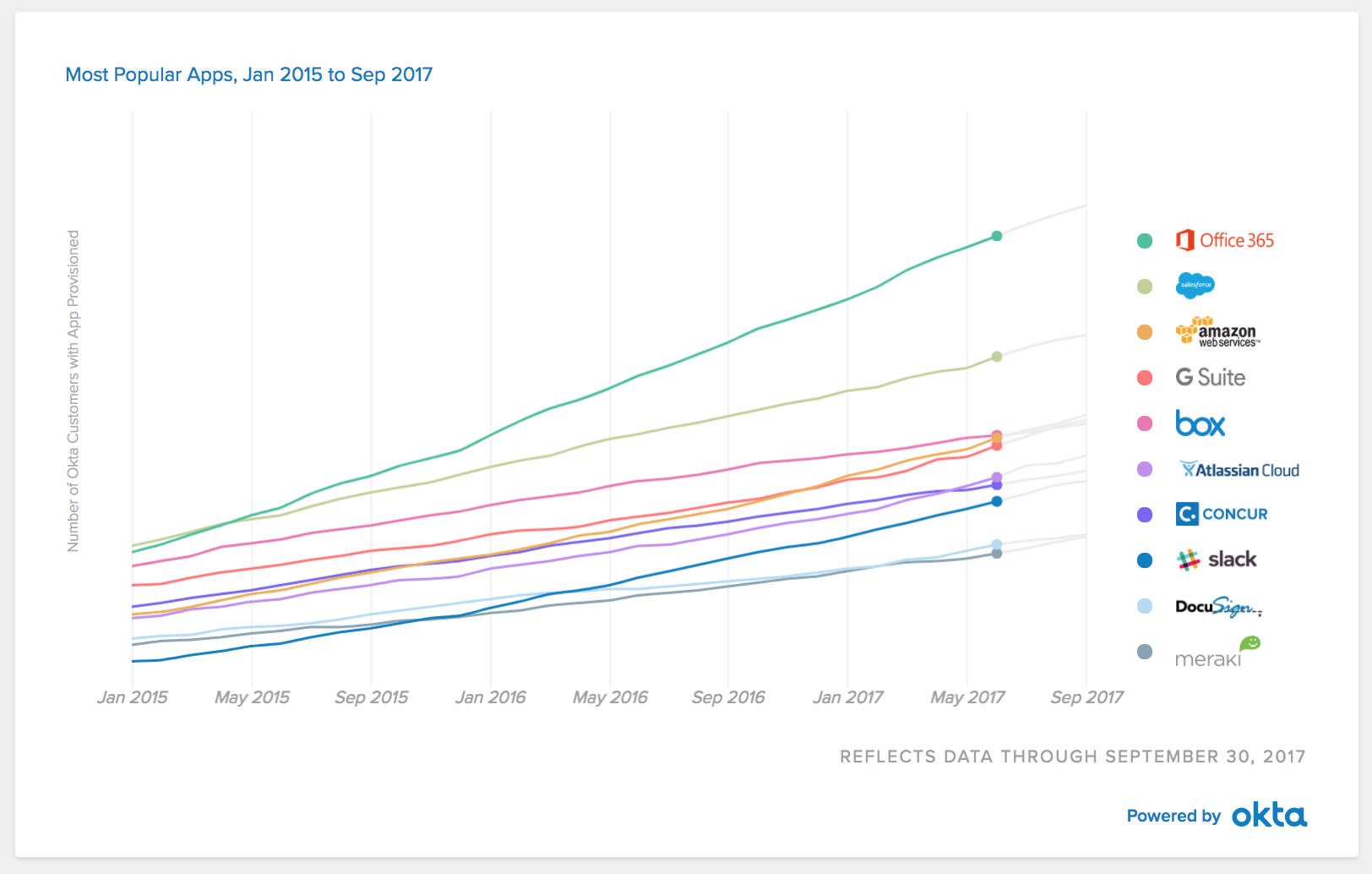Click the 'Jan 2016' x-axis label
1372x874 pixels.
(x=490, y=697)
